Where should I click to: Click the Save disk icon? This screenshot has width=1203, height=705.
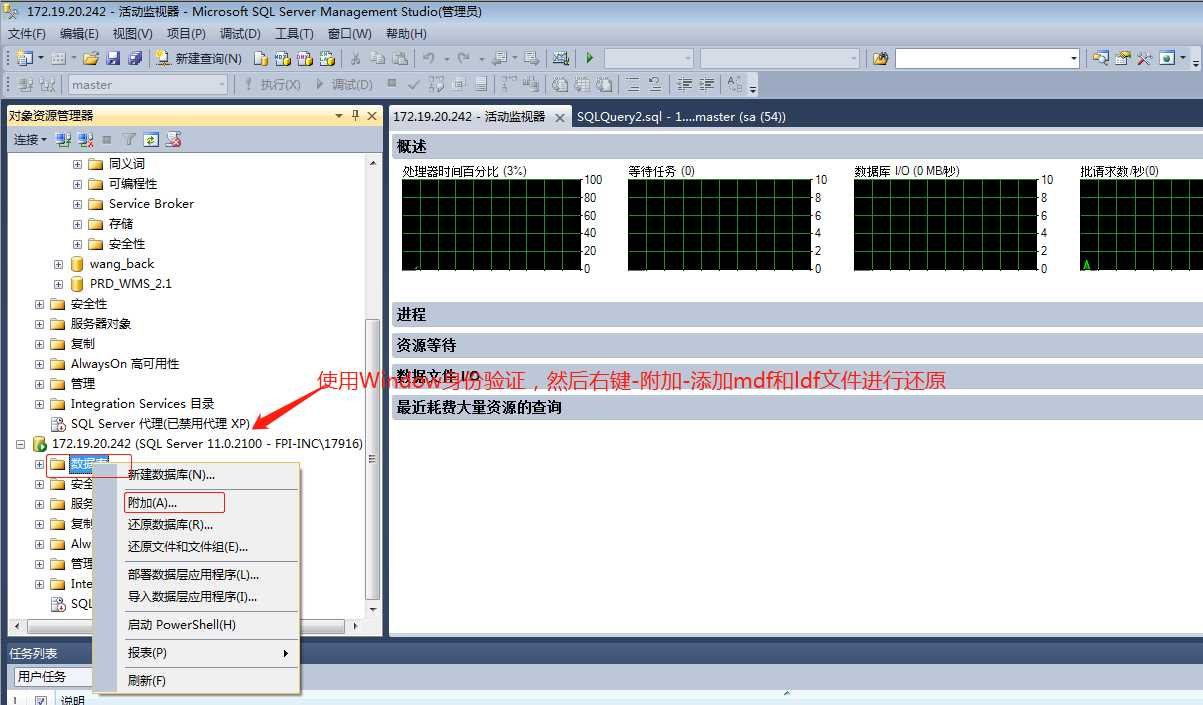point(113,59)
